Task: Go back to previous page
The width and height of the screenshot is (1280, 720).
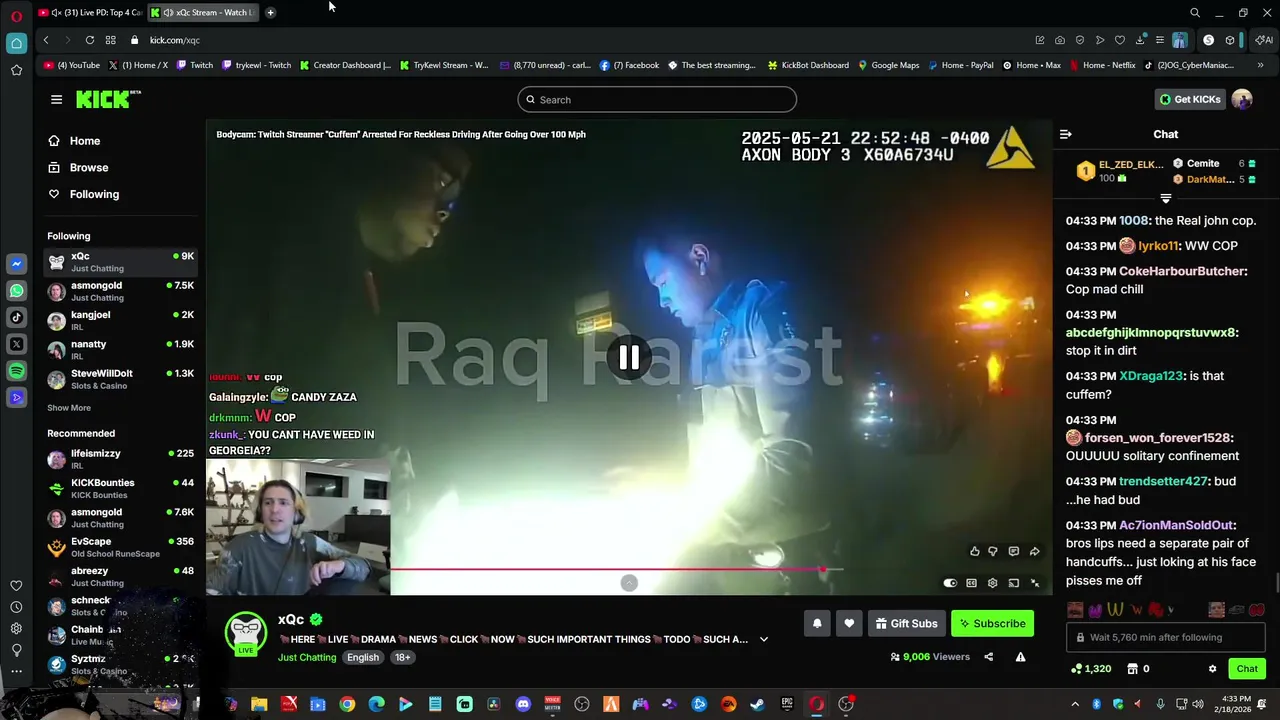Action: click(x=46, y=40)
